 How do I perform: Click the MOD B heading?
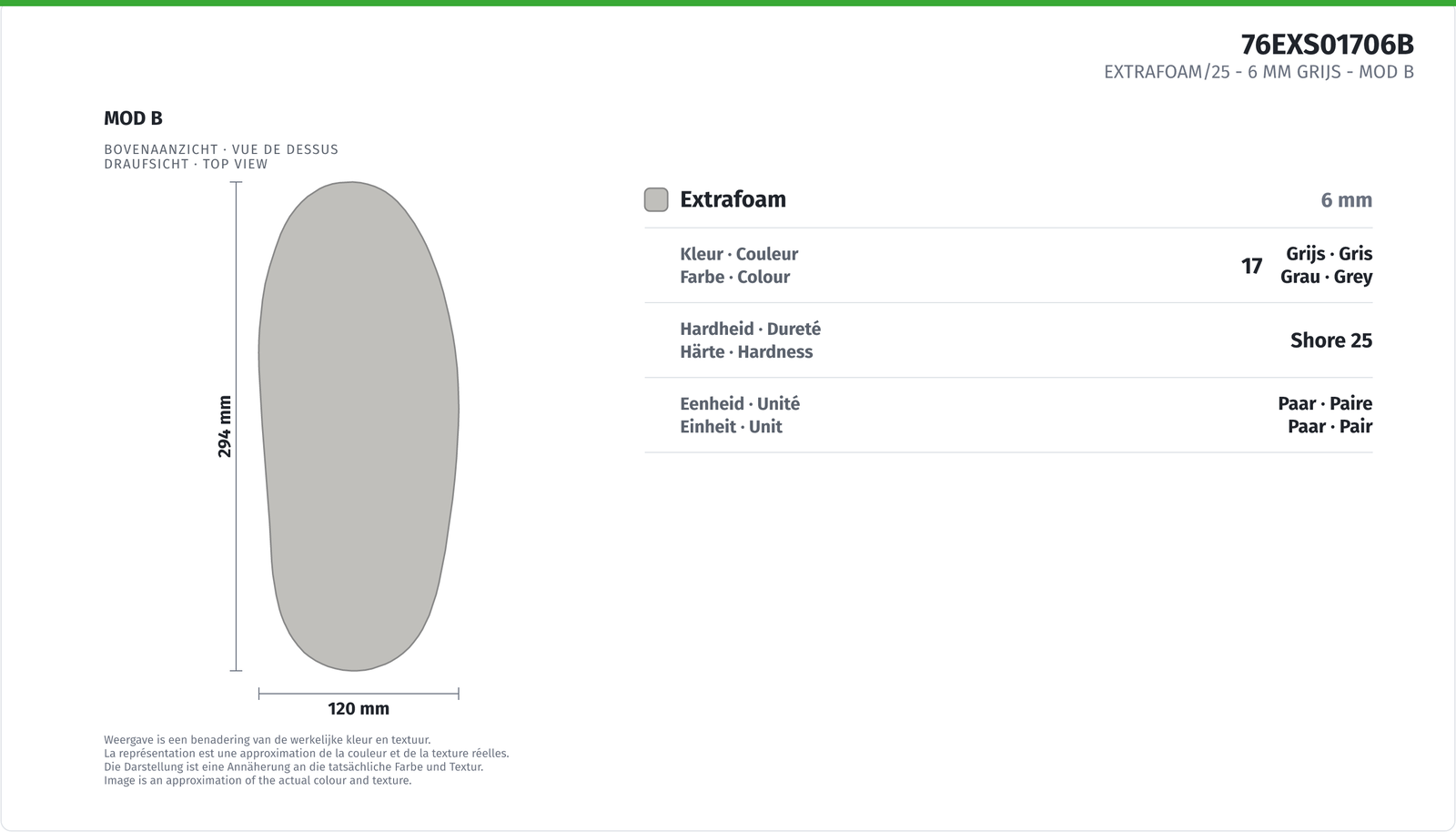tap(133, 118)
